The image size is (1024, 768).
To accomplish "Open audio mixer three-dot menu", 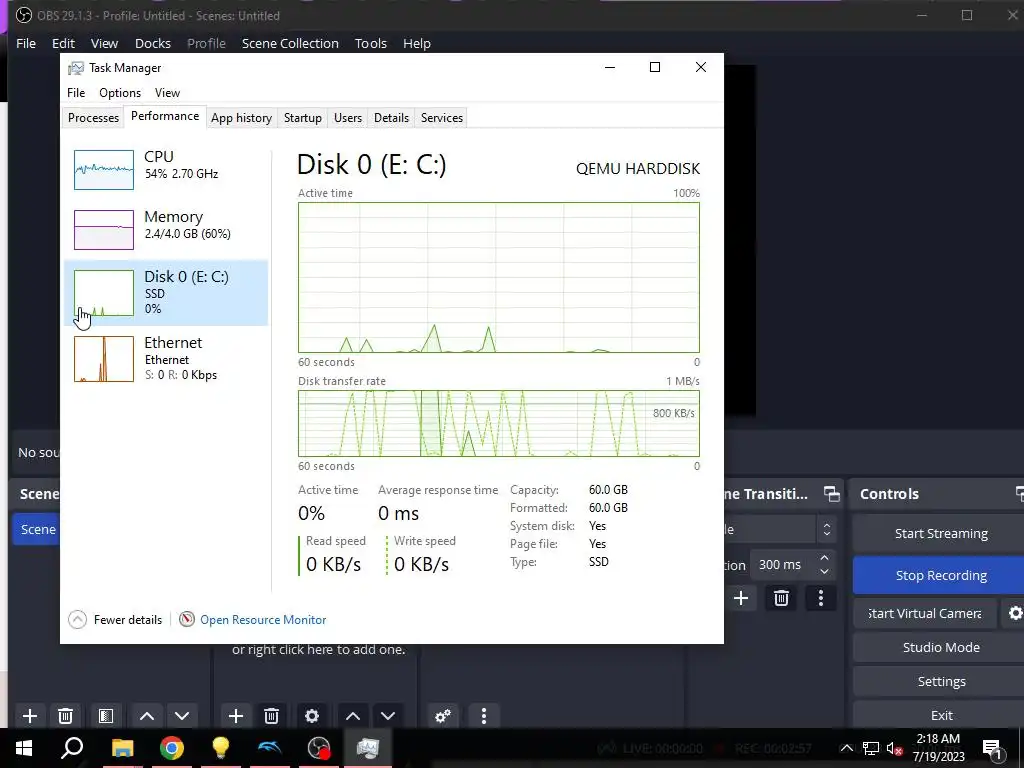I will (484, 716).
